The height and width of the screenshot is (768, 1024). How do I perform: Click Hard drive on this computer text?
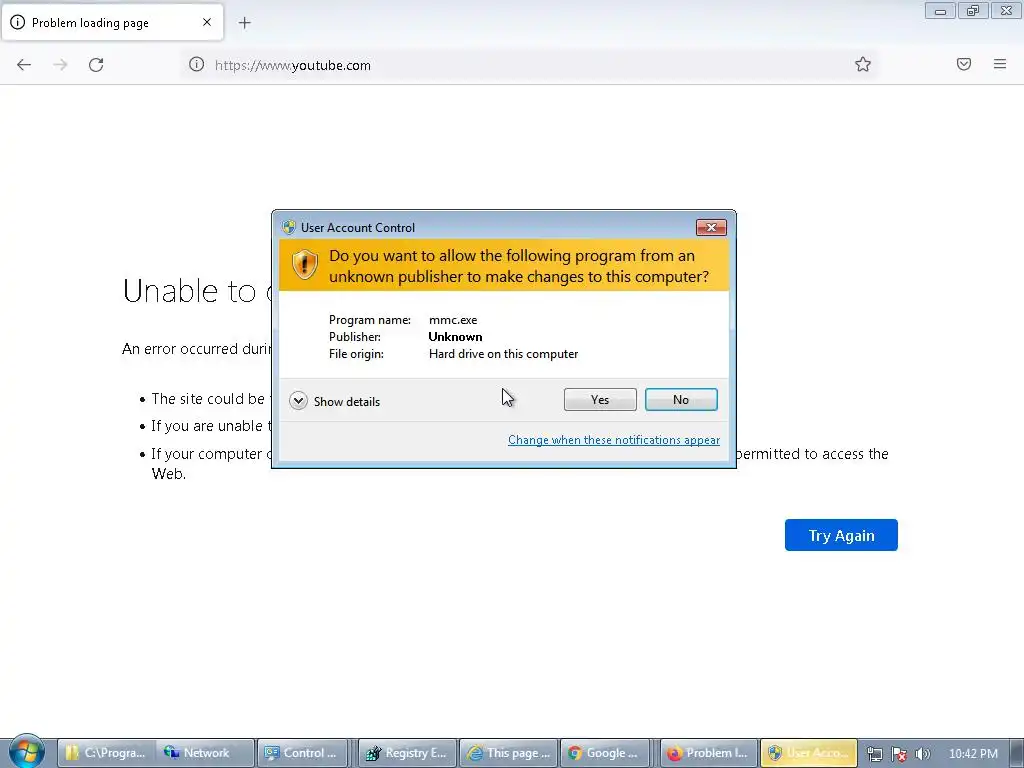click(x=504, y=354)
